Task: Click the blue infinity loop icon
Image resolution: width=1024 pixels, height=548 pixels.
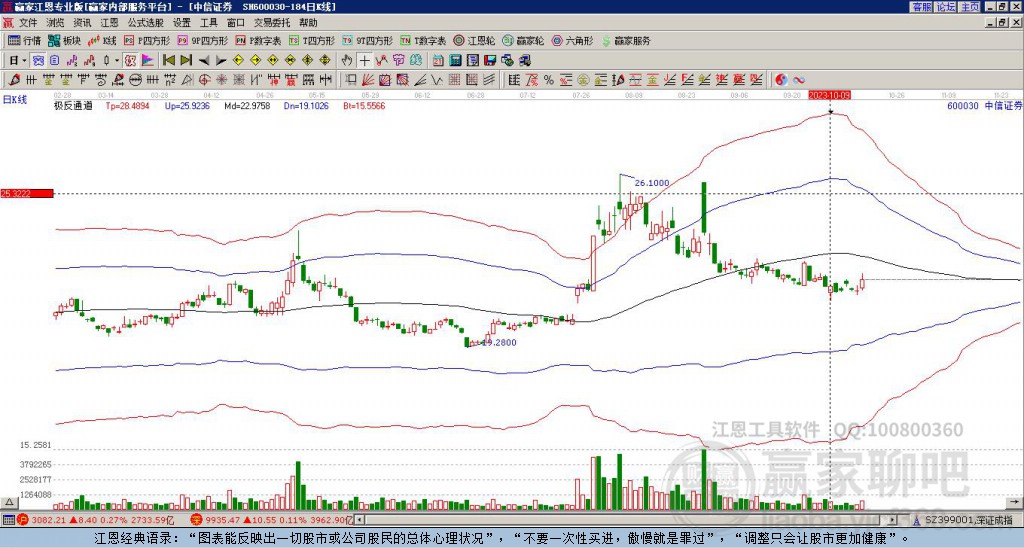Action: click(x=799, y=80)
